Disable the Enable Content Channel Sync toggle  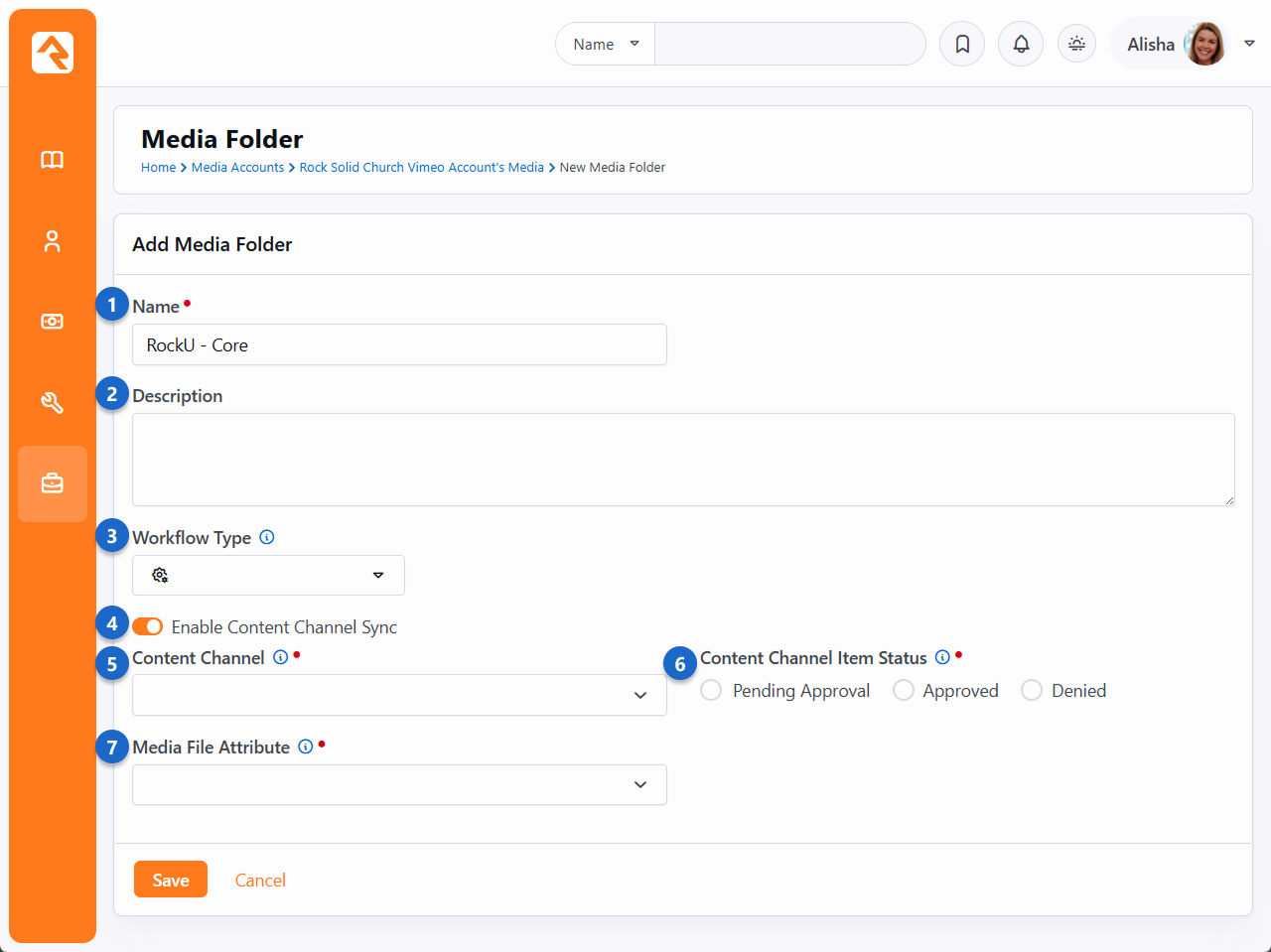tap(148, 626)
